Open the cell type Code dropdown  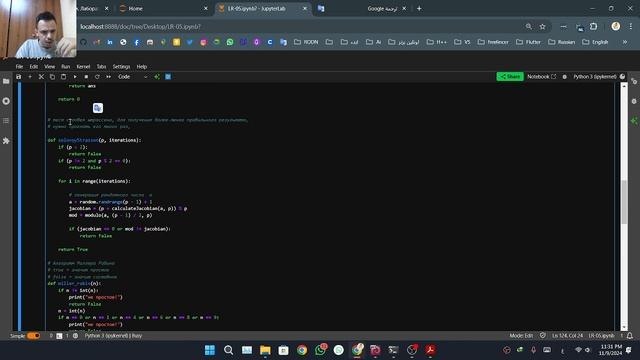133,77
